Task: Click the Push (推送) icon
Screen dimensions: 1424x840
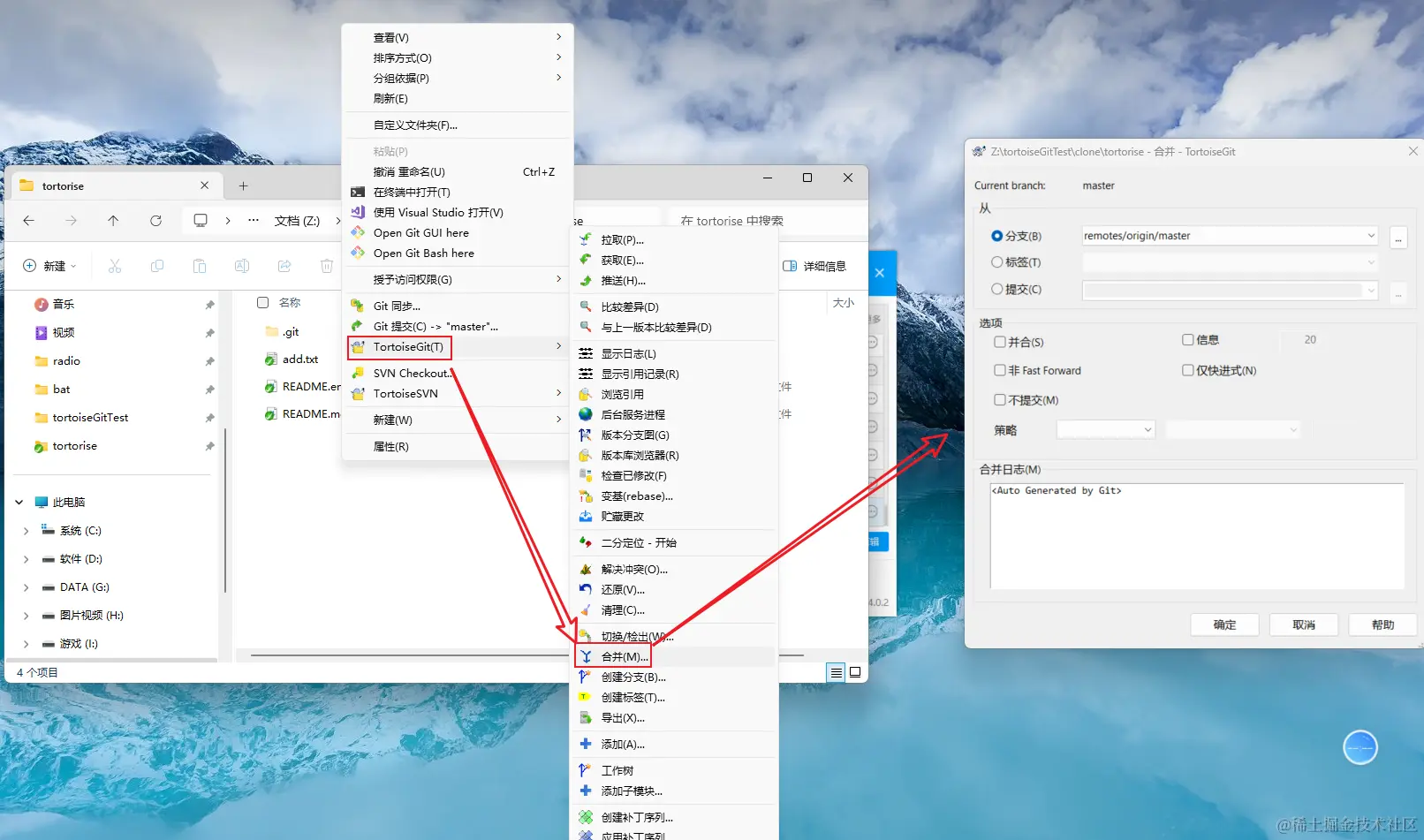Action: click(x=585, y=280)
